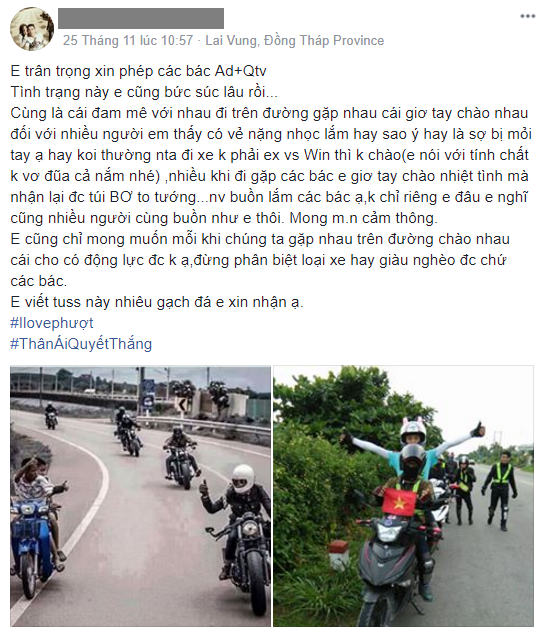Click the man in reflective vest walking
Image resolution: width=539 pixels, height=633 pixels.
coord(500,489)
